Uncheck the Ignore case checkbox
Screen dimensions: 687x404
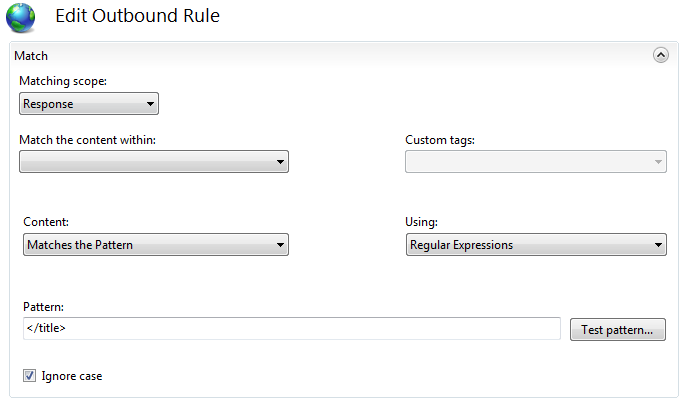29,377
